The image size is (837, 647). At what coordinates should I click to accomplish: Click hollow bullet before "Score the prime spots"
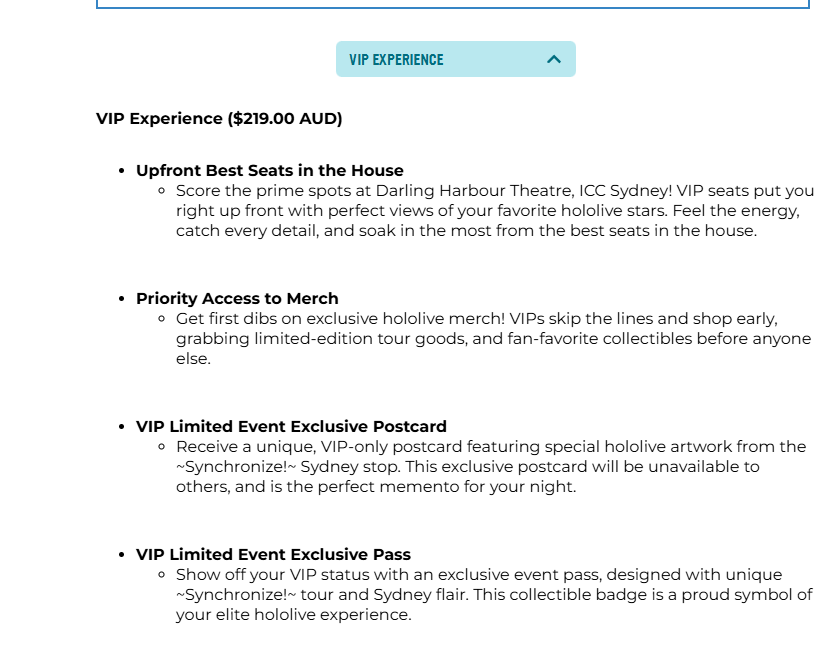coord(162,191)
